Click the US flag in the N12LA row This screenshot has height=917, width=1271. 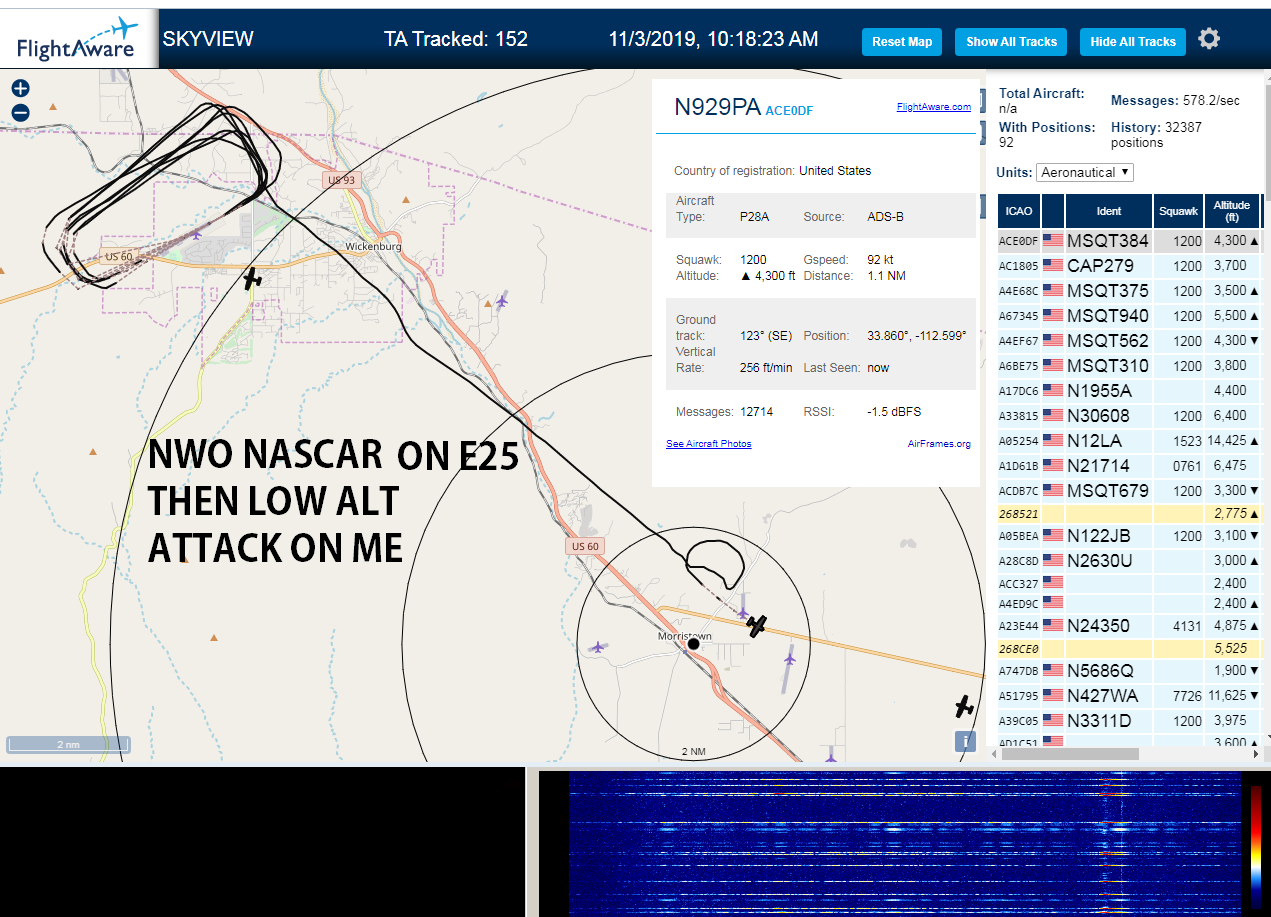[x=1052, y=441]
